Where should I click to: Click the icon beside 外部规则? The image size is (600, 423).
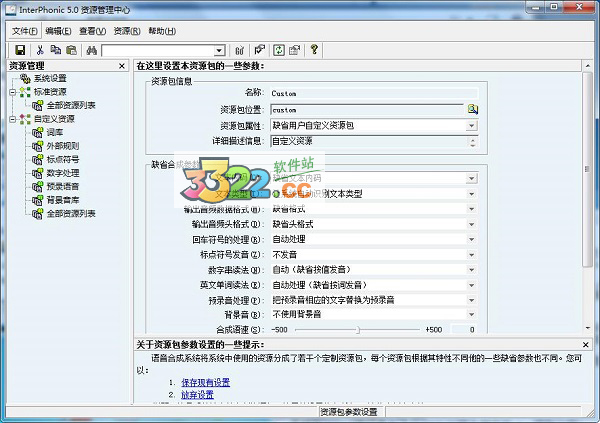38,146
